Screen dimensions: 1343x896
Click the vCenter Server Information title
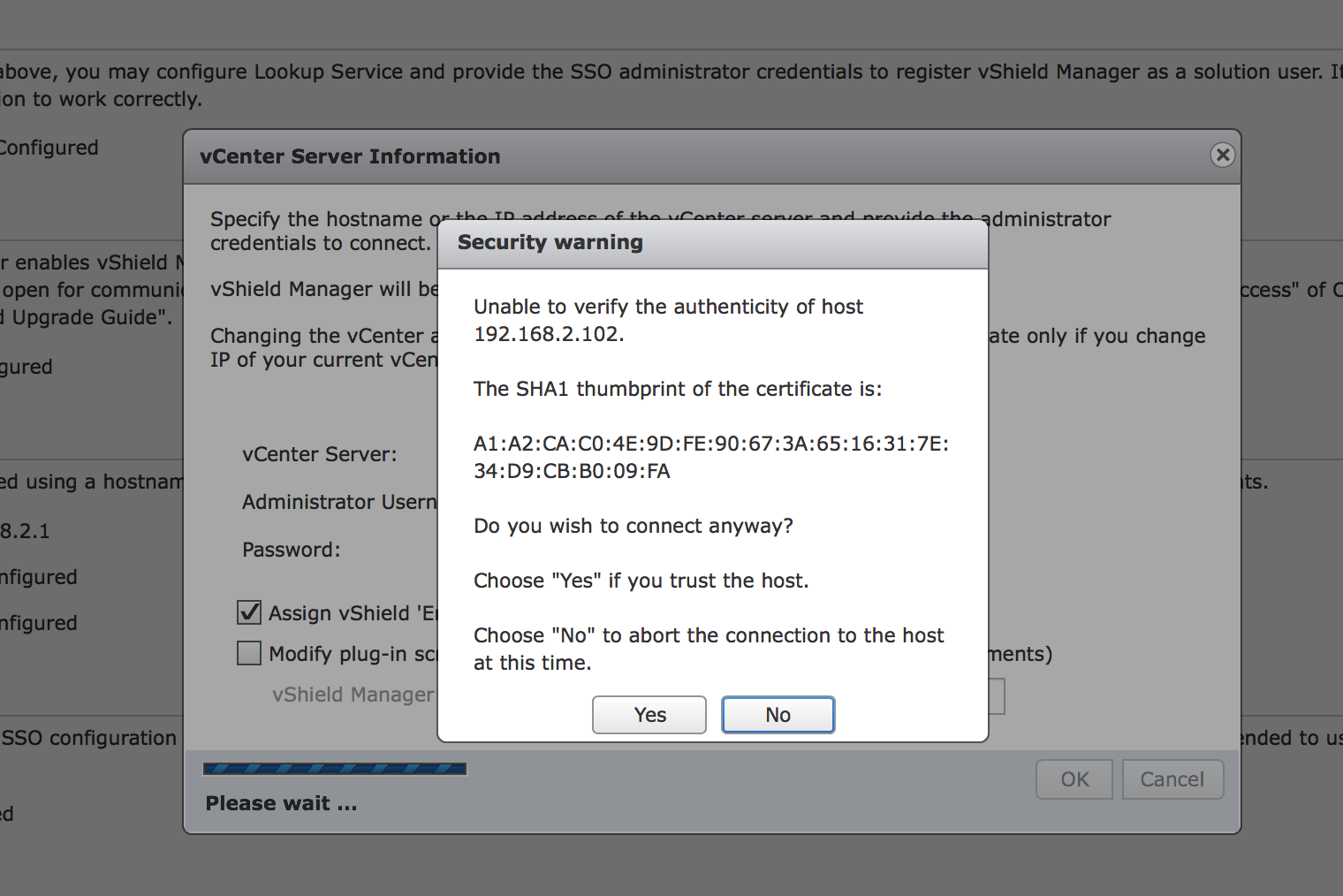point(350,156)
